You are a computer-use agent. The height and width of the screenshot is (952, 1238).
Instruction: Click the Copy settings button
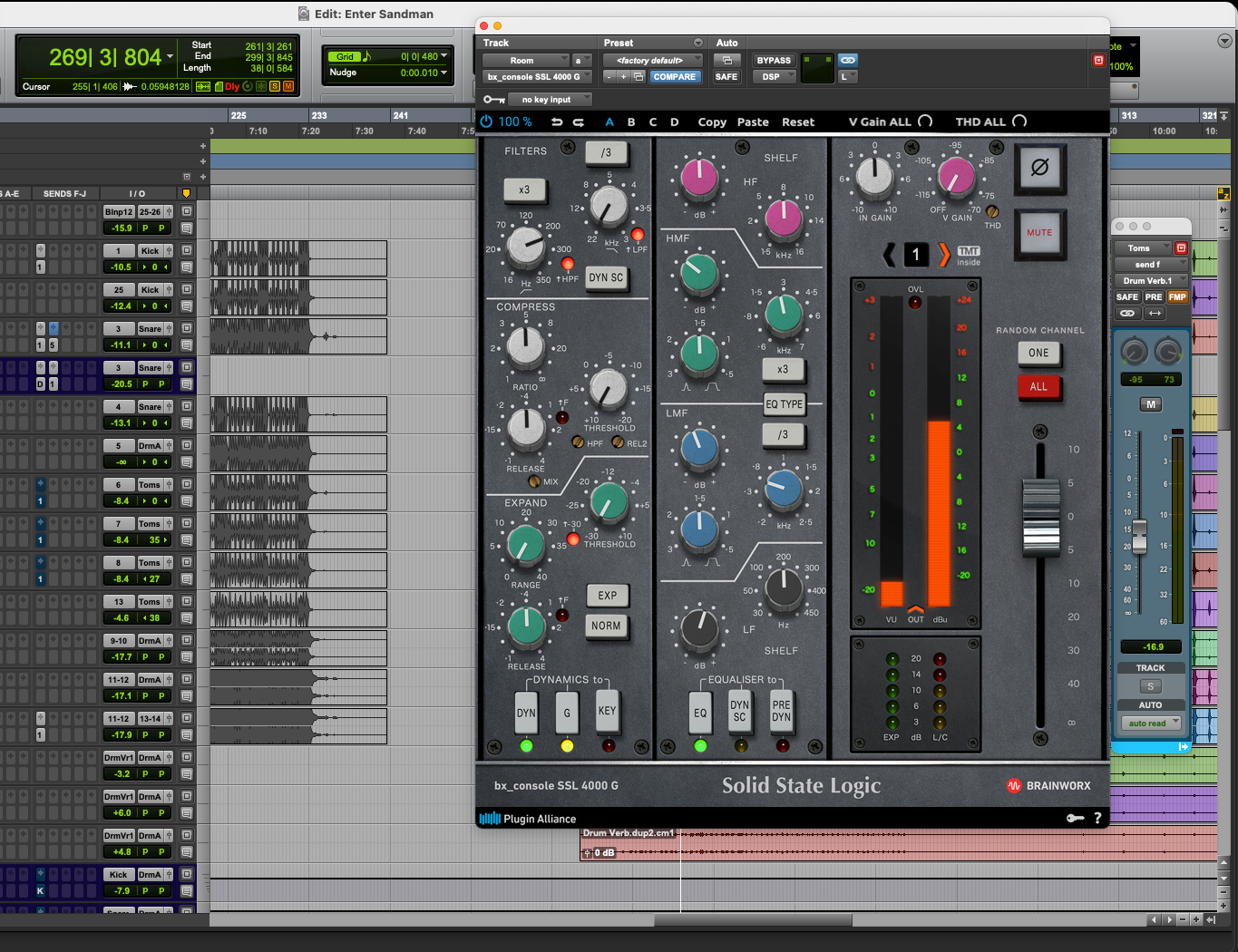(712, 121)
